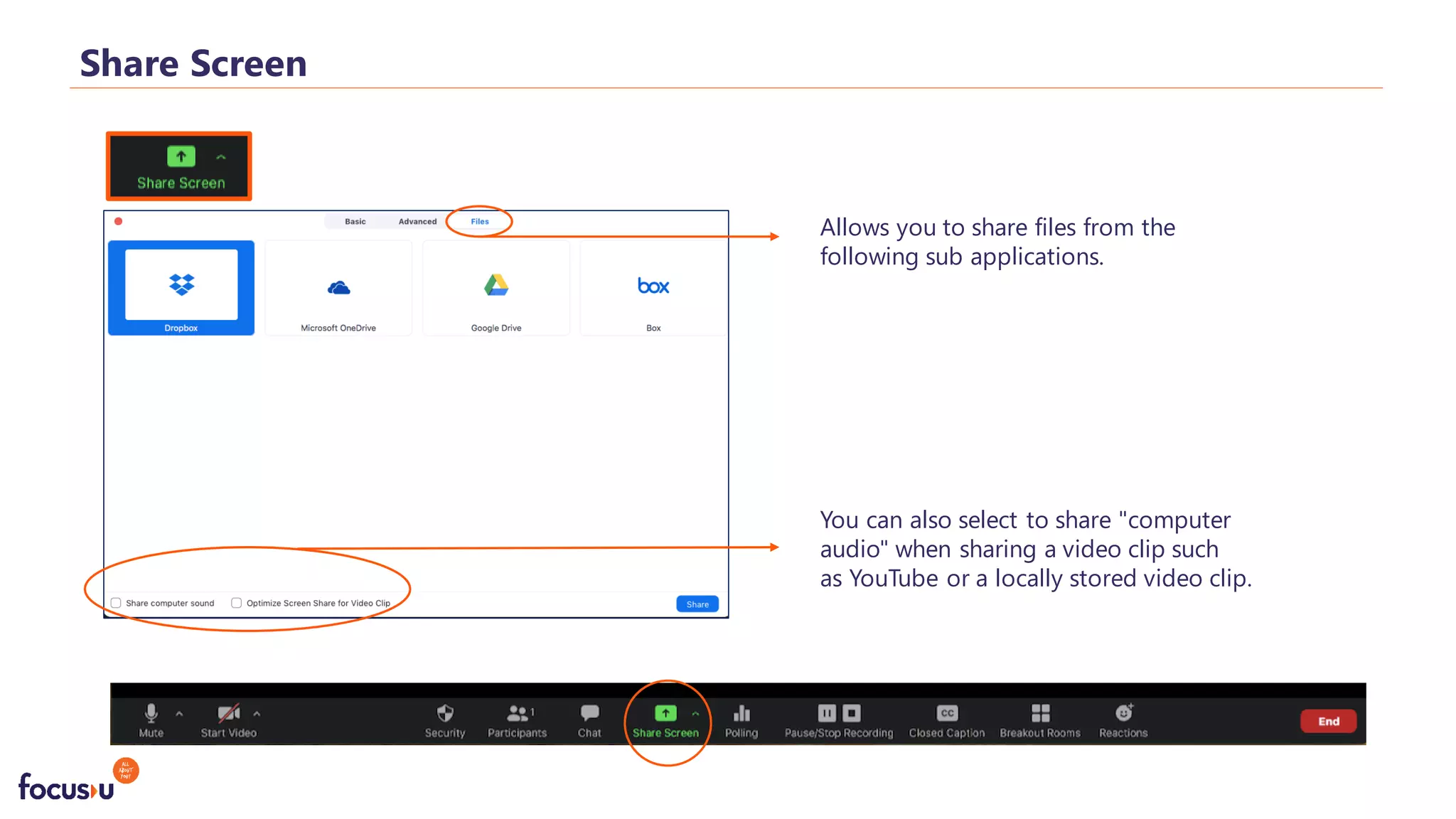Viewport: 1456px width, 819px height.
Task: Open the Chat bubble icon
Action: (589, 713)
